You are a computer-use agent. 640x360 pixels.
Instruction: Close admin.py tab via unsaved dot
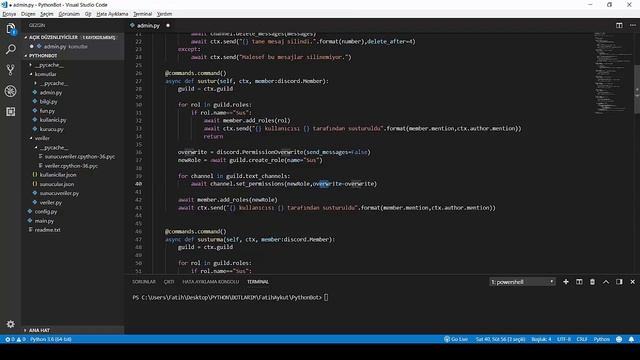pyautogui.click(x=168, y=25)
